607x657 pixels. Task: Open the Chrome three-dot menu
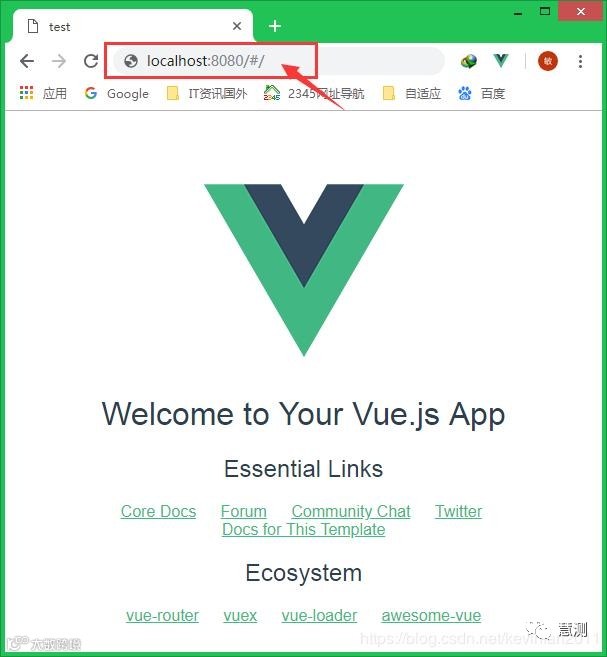(580, 61)
